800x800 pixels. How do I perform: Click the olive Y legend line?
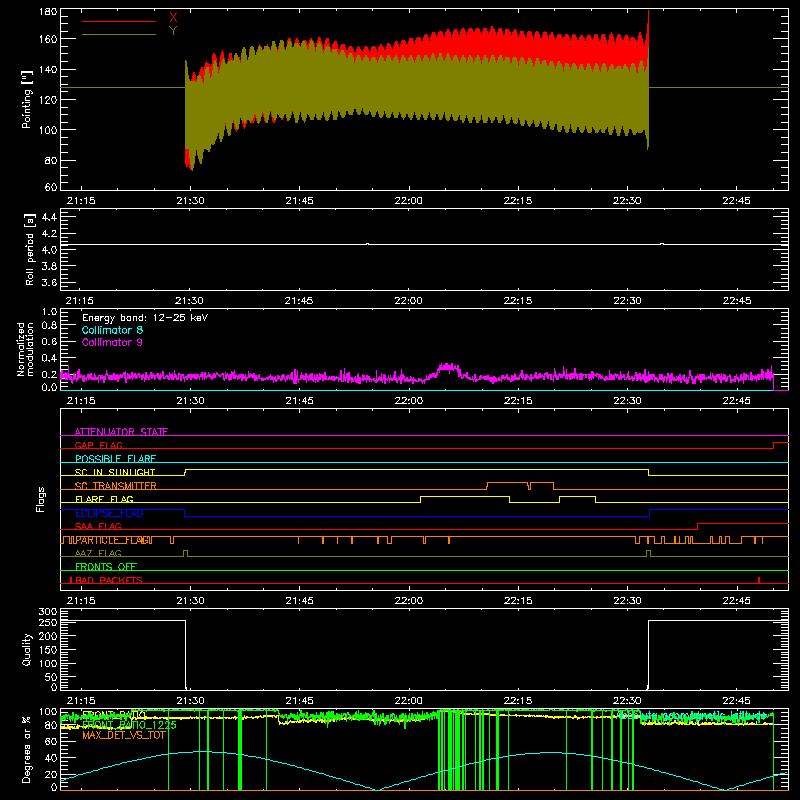(119, 34)
